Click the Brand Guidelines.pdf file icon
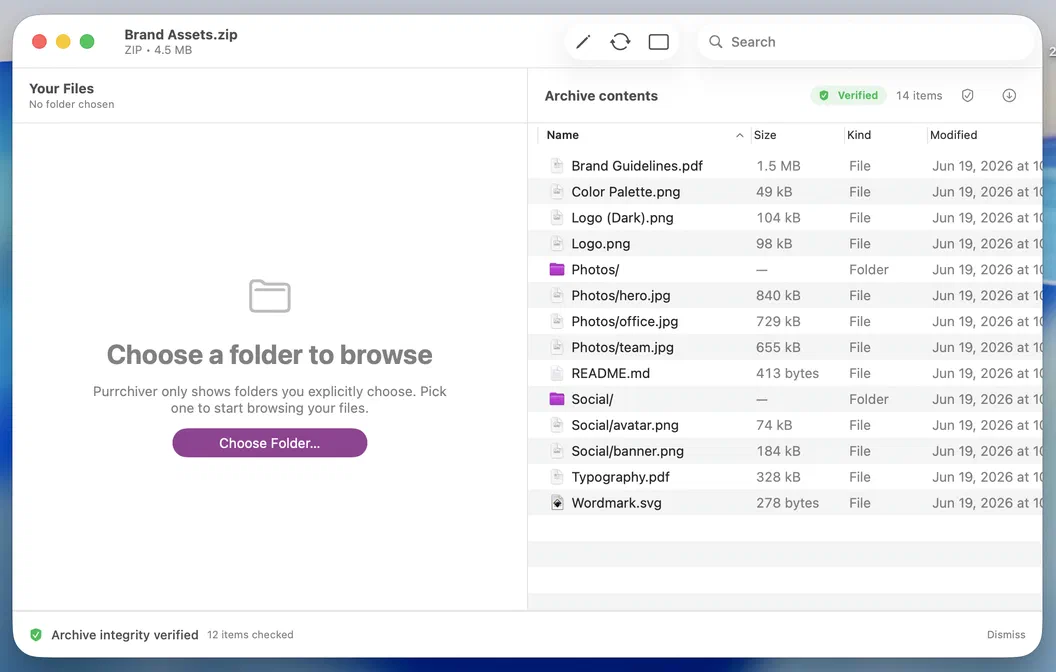The height and width of the screenshot is (672, 1056). coord(557,166)
